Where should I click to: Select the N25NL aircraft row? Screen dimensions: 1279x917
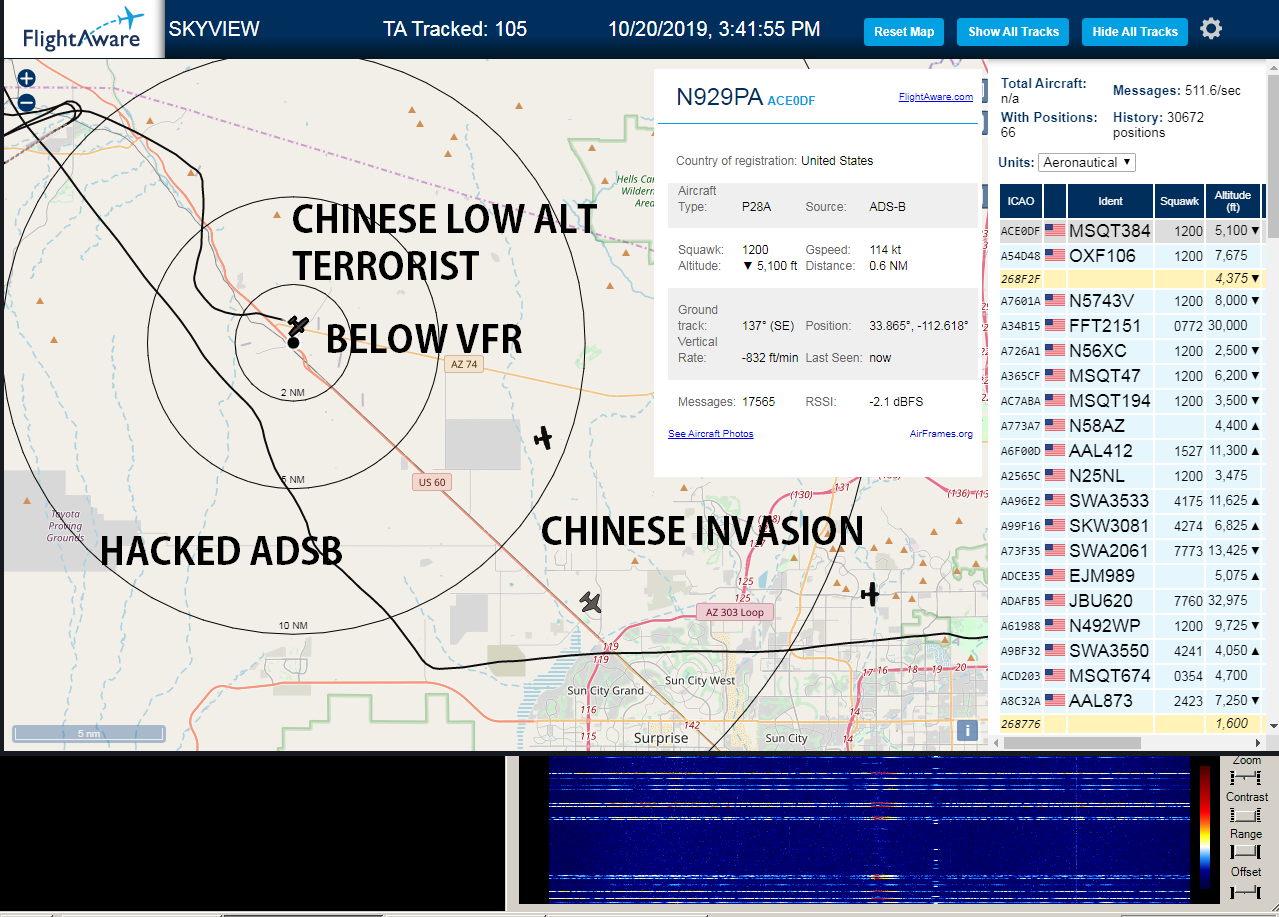point(1131,476)
